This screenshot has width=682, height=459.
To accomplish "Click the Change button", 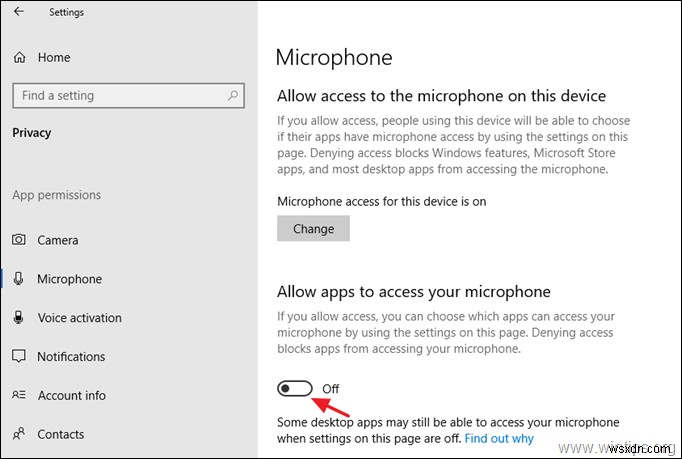I will tap(313, 228).
